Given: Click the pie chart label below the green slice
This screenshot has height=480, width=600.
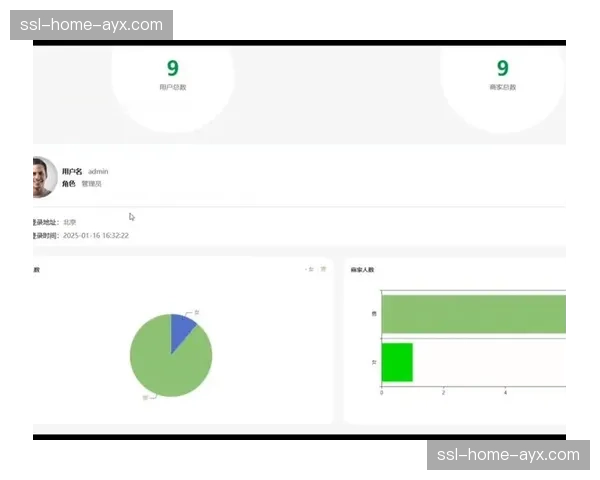Looking at the screenshot, I should coord(145,398).
